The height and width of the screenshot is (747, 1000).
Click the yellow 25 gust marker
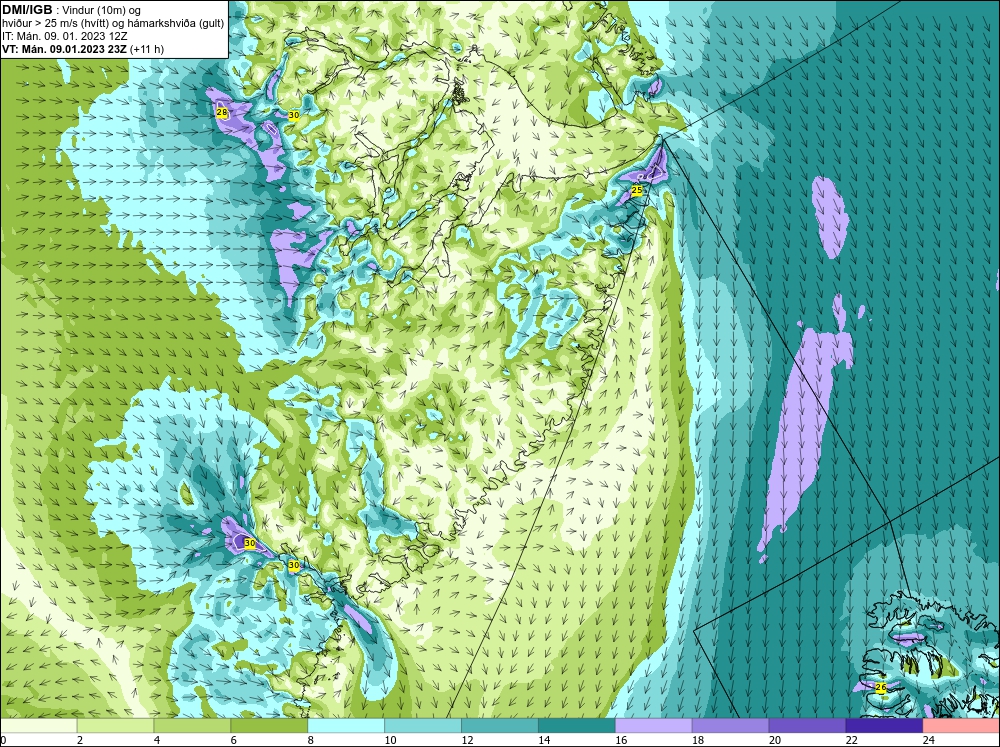pyautogui.click(x=636, y=190)
